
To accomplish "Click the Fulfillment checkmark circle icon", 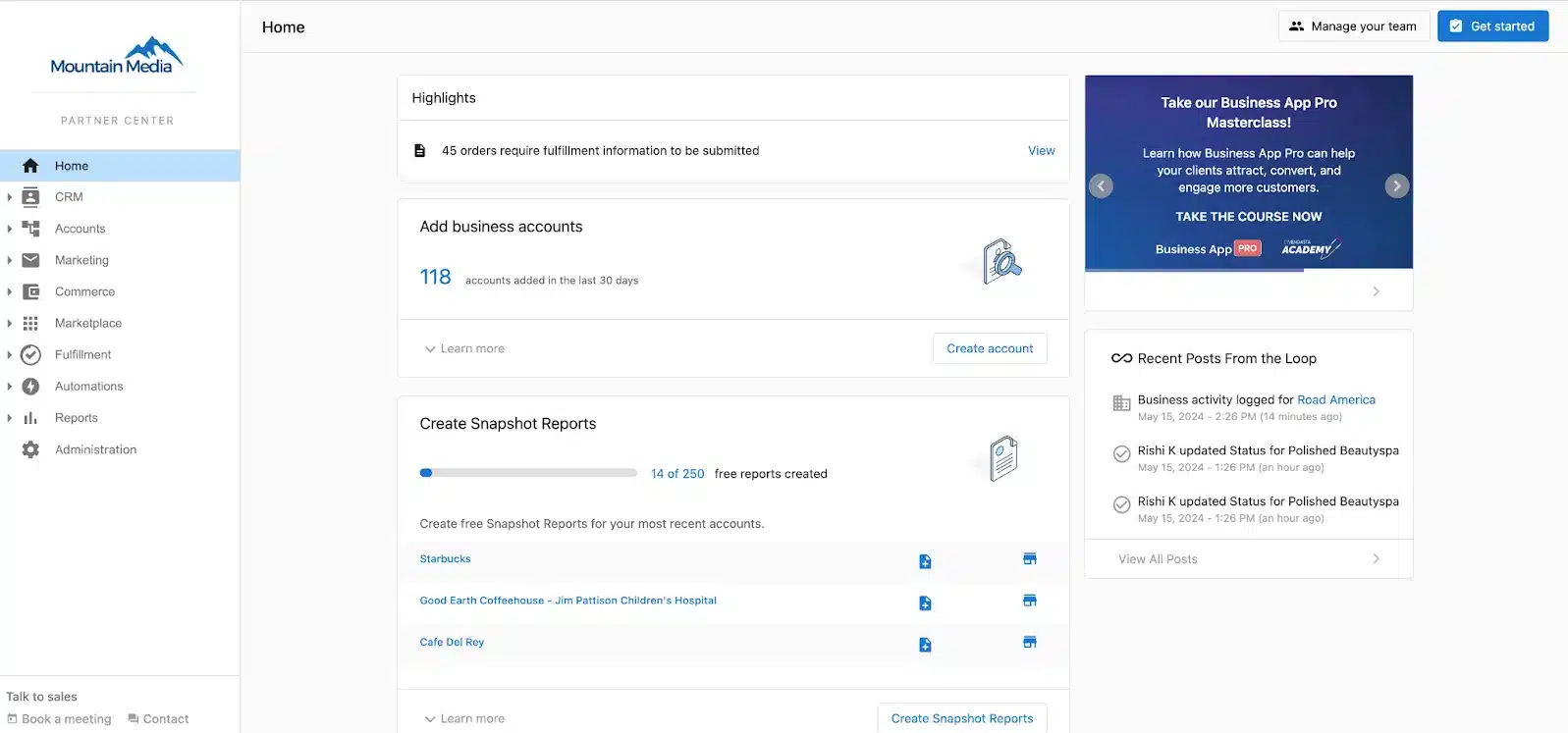I will coord(30,354).
